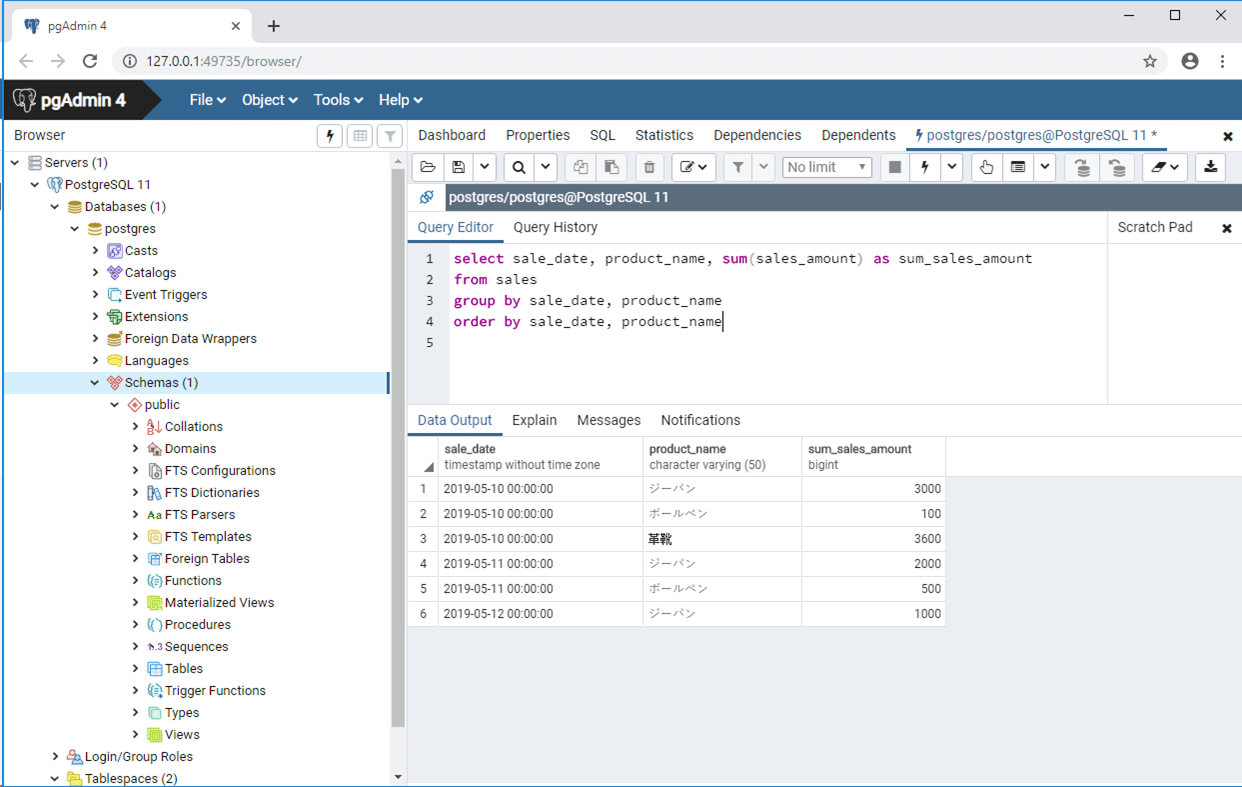The width and height of the screenshot is (1242, 787).
Task: Reload the page in the browser
Action: [x=90, y=61]
